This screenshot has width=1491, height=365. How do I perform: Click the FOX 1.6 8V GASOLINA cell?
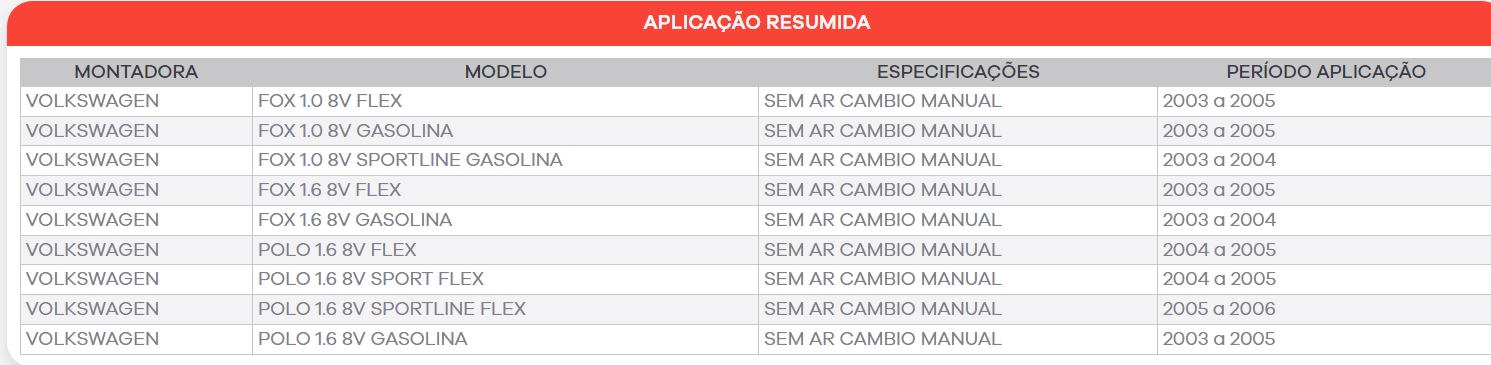coord(505,220)
